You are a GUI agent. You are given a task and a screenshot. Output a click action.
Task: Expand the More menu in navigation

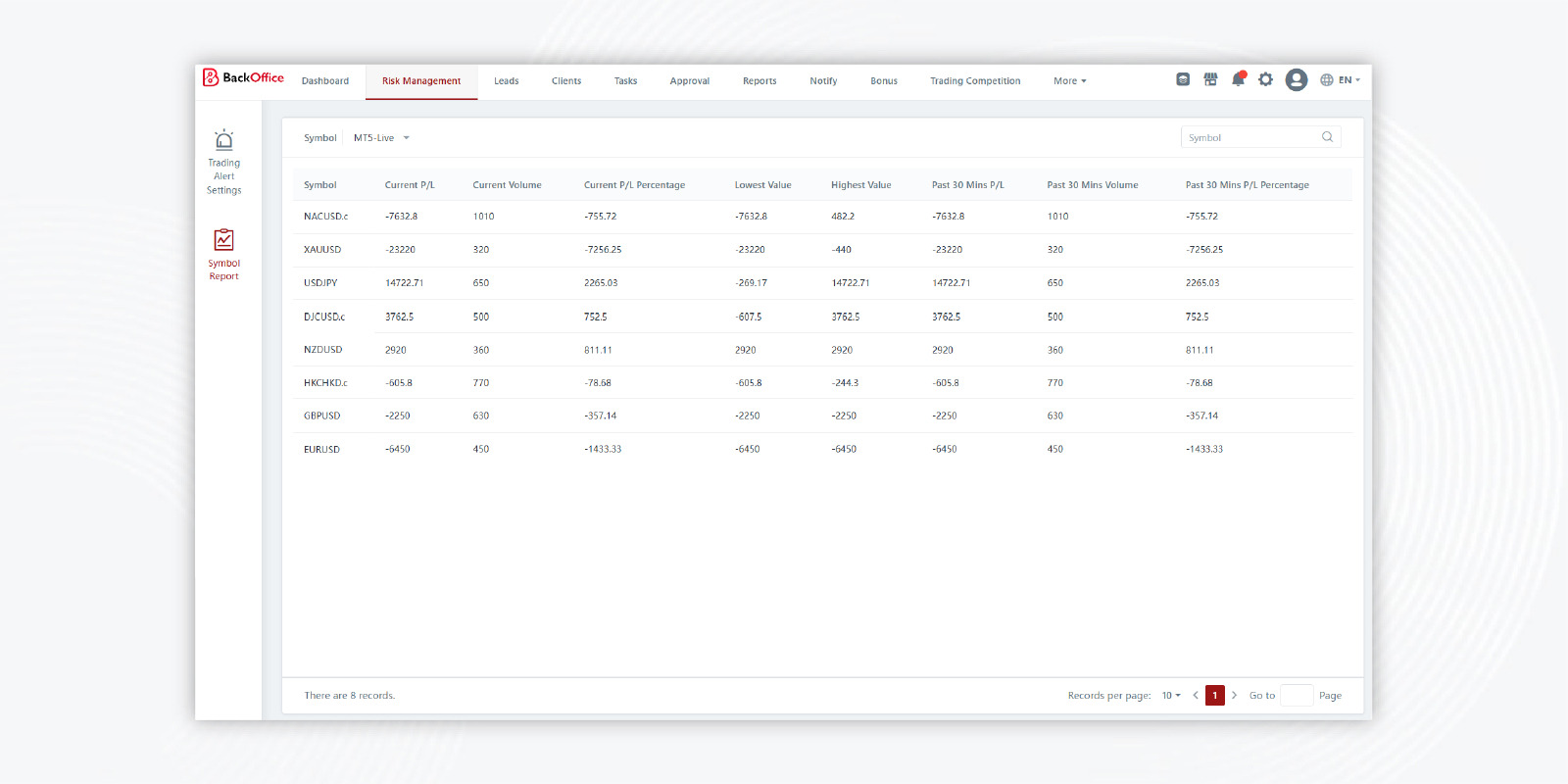pos(1069,81)
